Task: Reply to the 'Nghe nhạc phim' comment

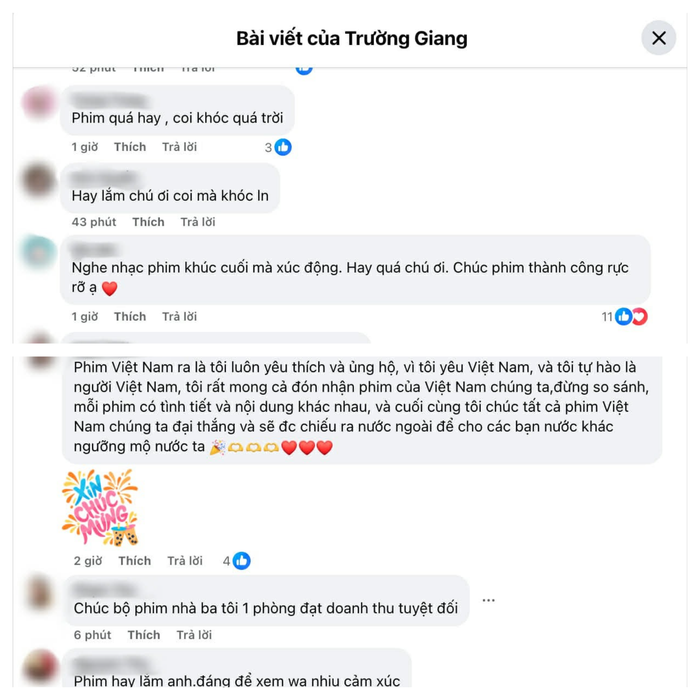Action: (x=179, y=317)
